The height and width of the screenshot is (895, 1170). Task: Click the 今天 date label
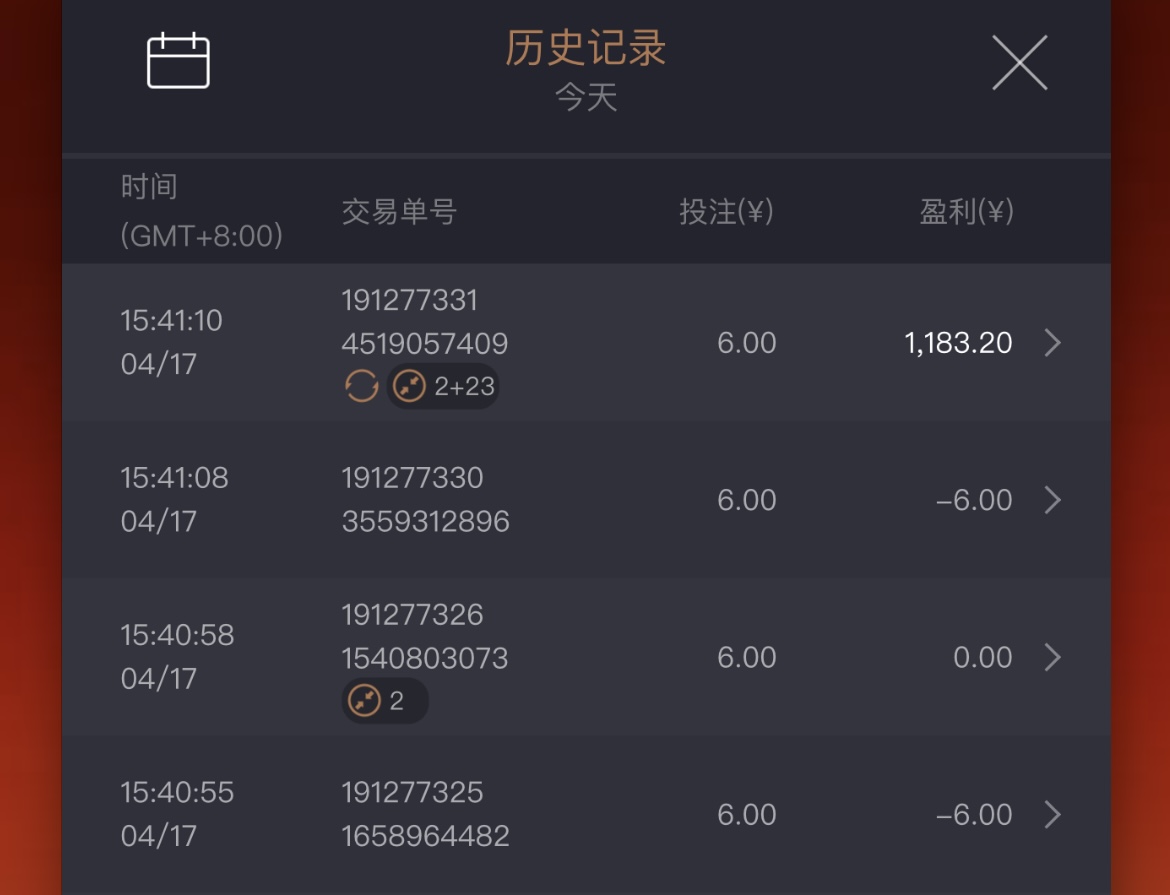point(586,98)
